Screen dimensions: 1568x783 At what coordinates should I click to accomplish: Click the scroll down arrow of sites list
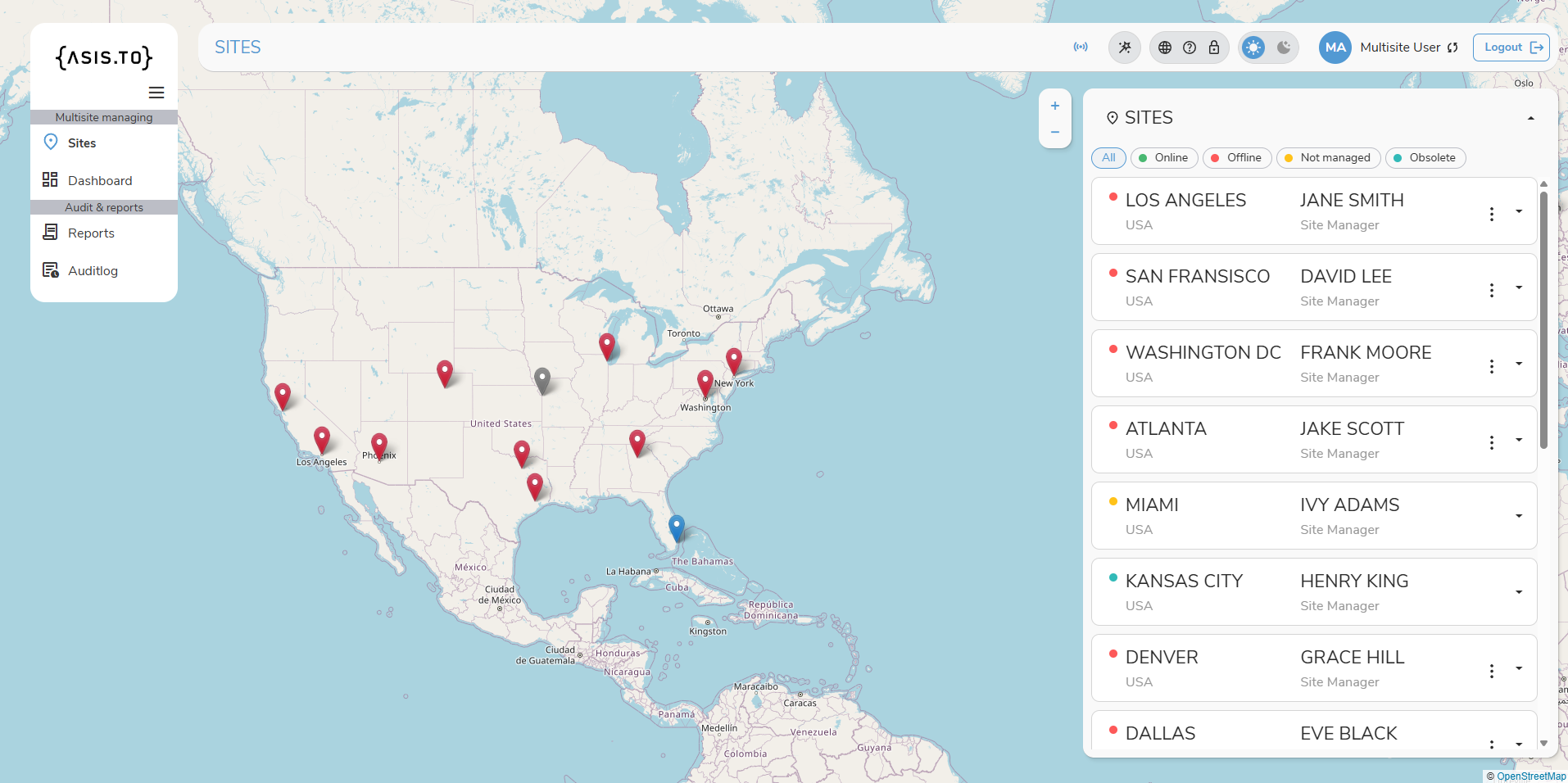click(x=1543, y=744)
